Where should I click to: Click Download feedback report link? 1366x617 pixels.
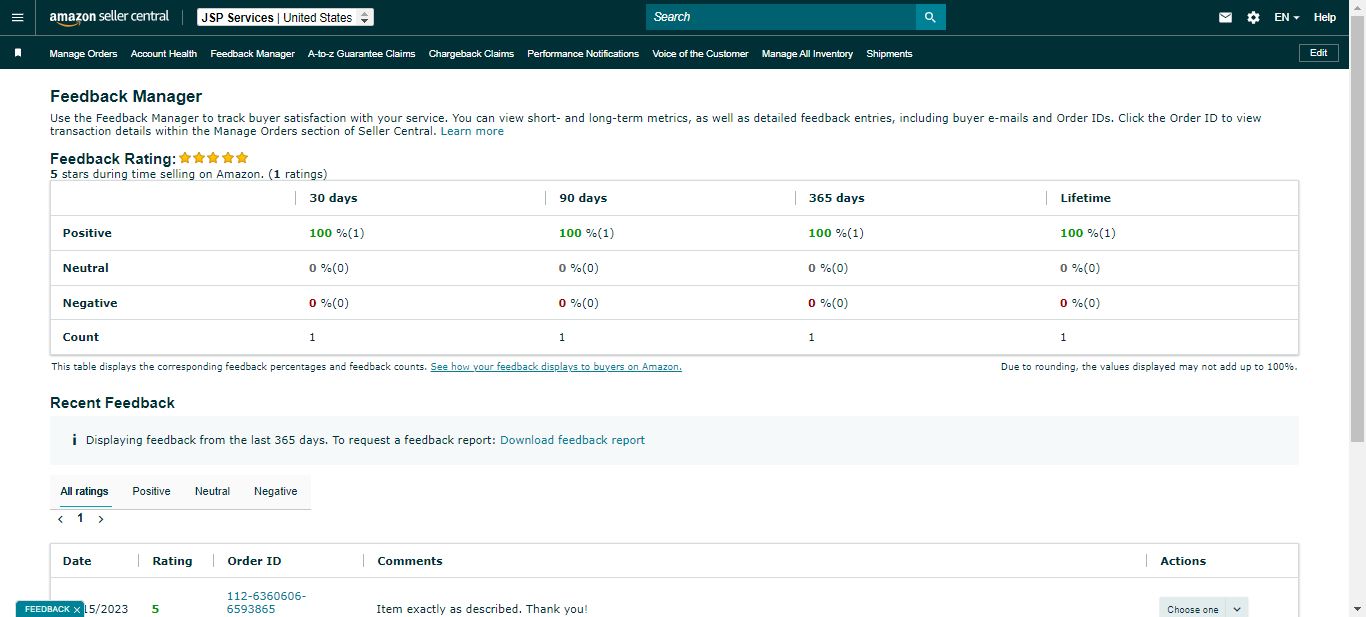coord(572,440)
